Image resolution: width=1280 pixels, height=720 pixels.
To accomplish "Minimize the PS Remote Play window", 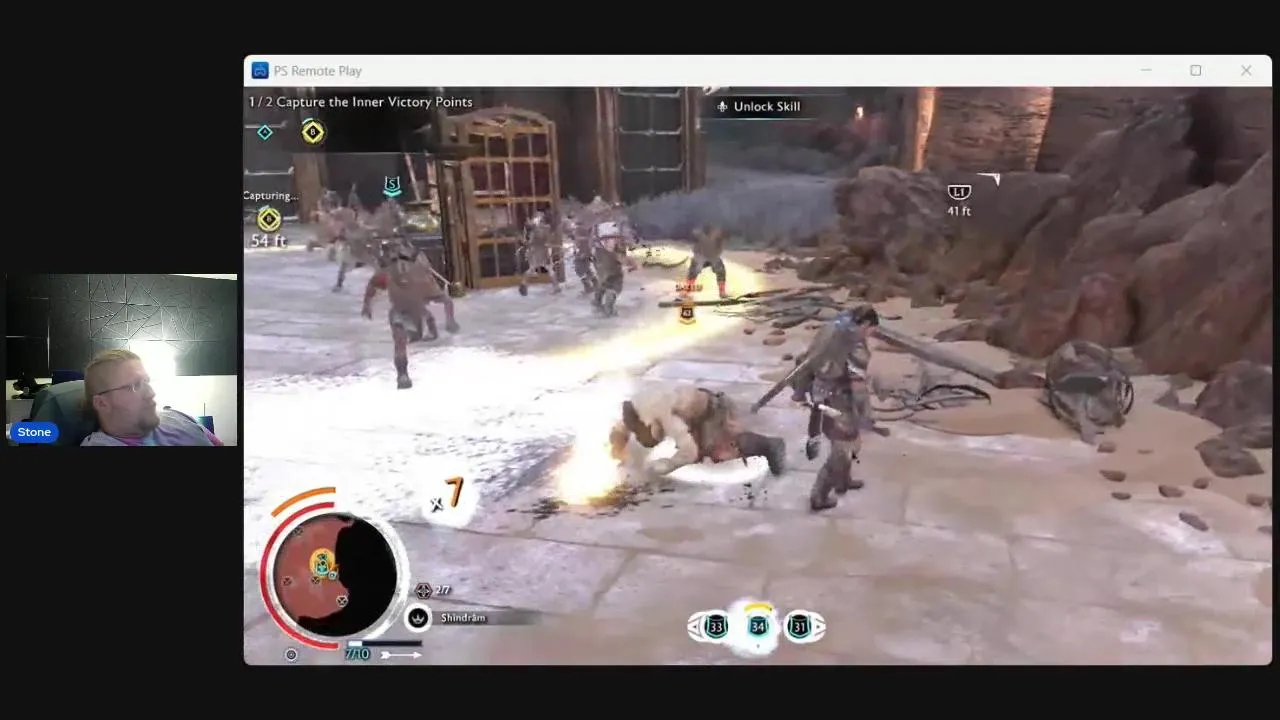I will pos(1146,70).
